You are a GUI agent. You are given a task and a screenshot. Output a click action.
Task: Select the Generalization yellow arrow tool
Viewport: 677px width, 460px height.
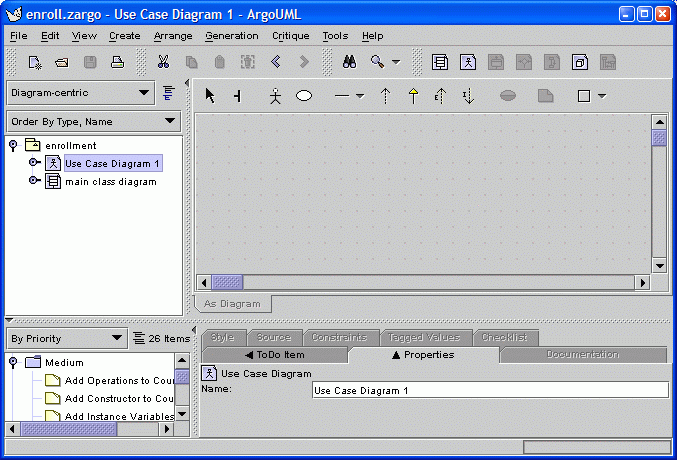point(413,96)
